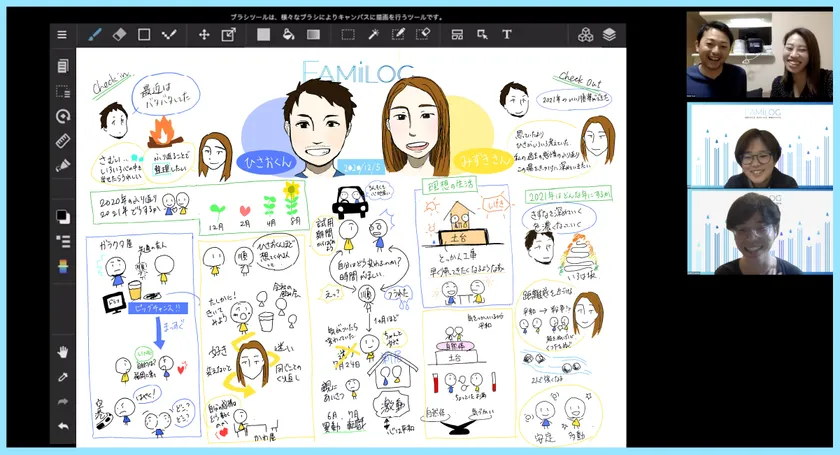Screen dimensions: 840x455
Task: Select the rectangular selection tool
Action: 348,35
